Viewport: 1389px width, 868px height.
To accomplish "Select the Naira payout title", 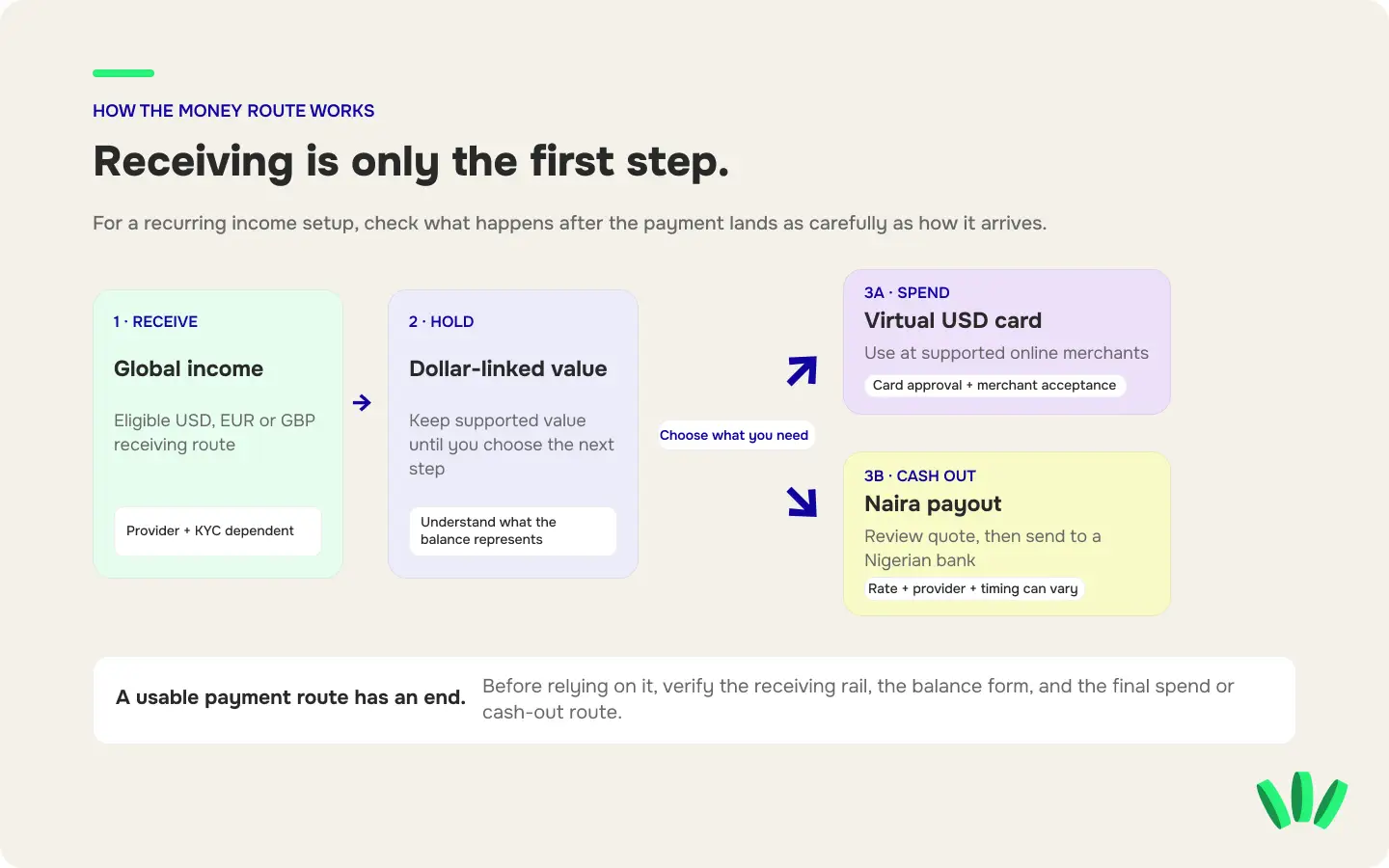I will click(933, 503).
